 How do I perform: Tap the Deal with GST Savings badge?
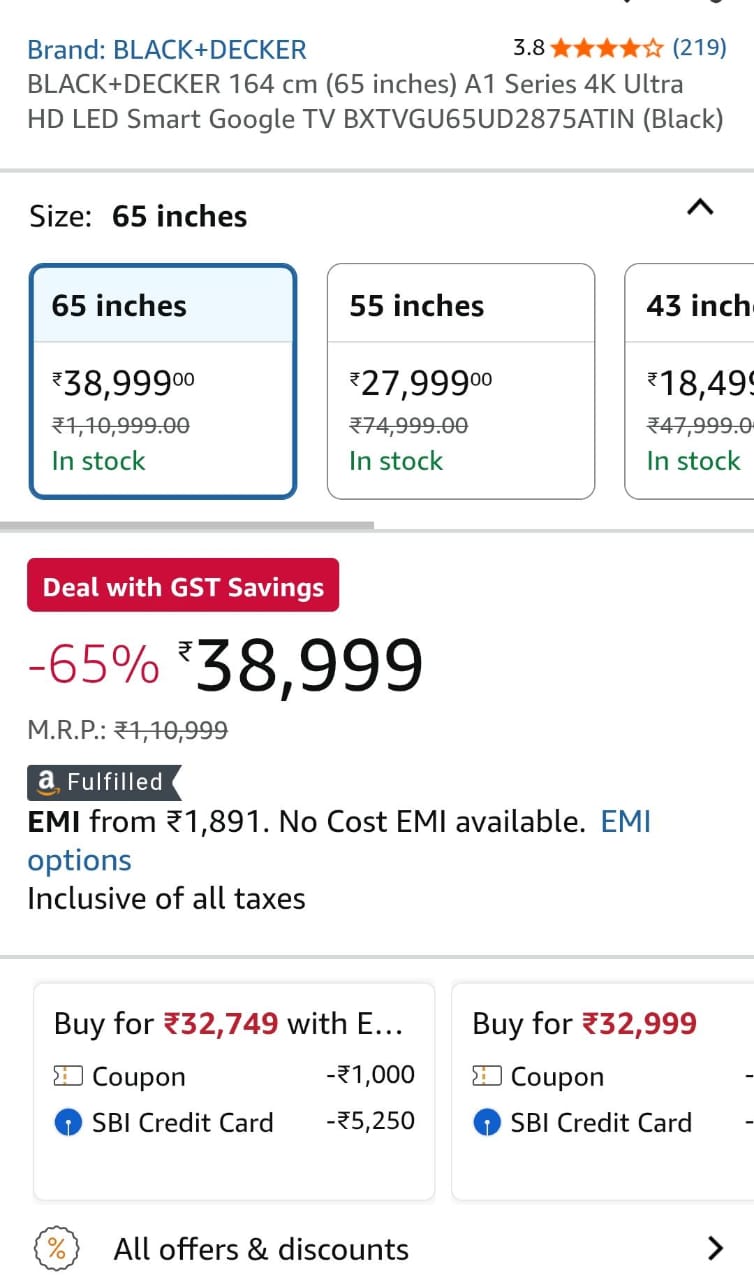[183, 586]
